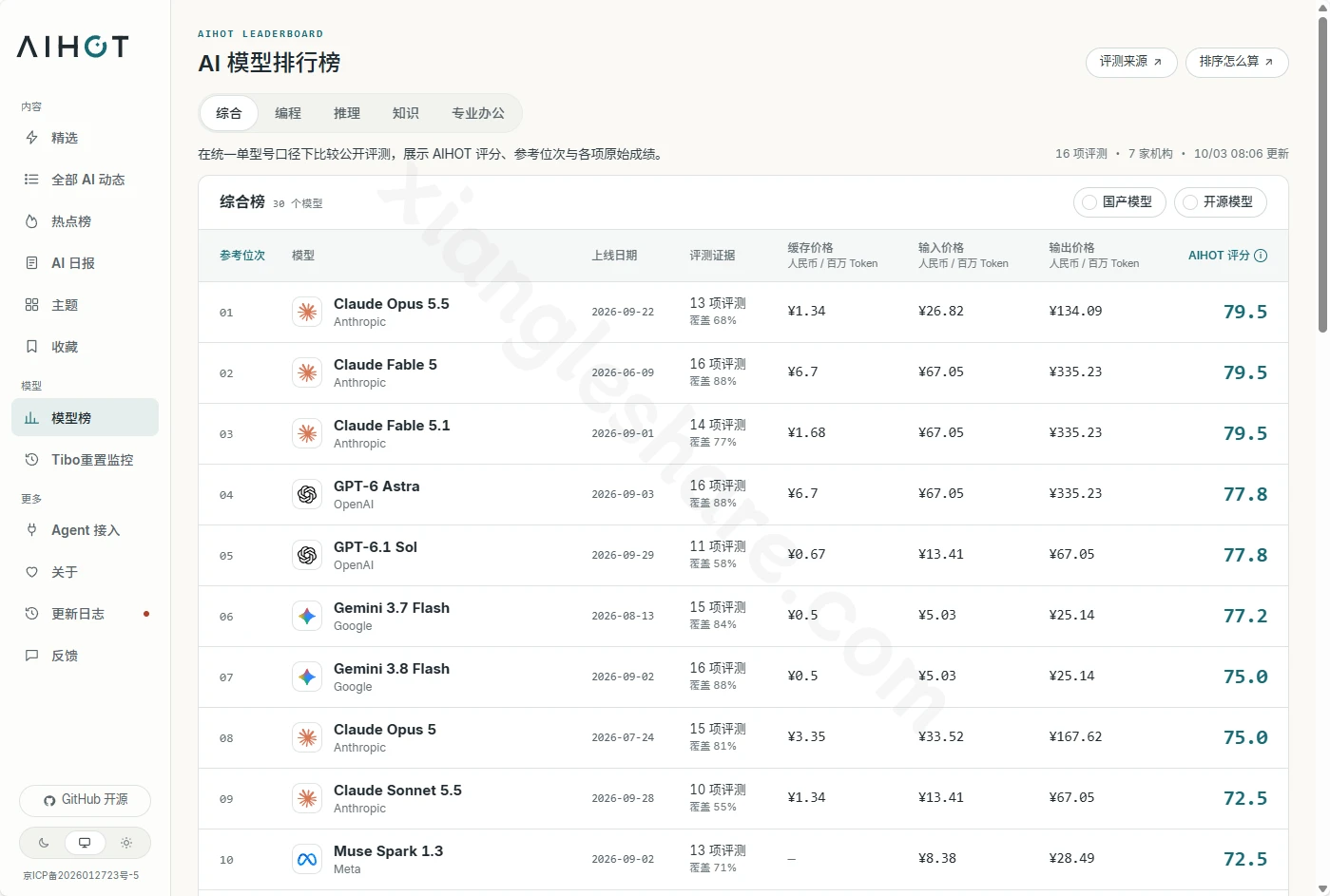The width and height of the screenshot is (1330, 896).
Task: Click the 10/03 08:06 更新 timestamp
Action: tap(1242, 154)
